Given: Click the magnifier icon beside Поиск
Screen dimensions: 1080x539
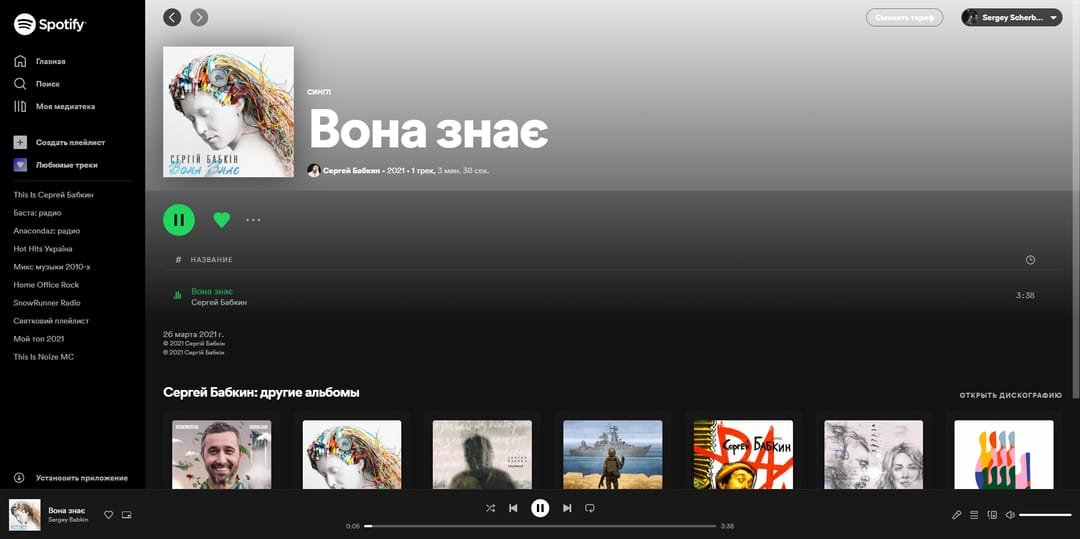Looking at the screenshot, I should (x=20, y=84).
